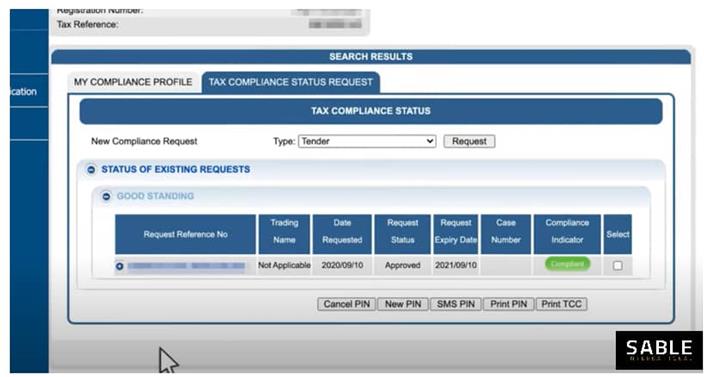Collapse the Good Standing section
This screenshot has height=377, width=704.
click(x=106, y=197)
